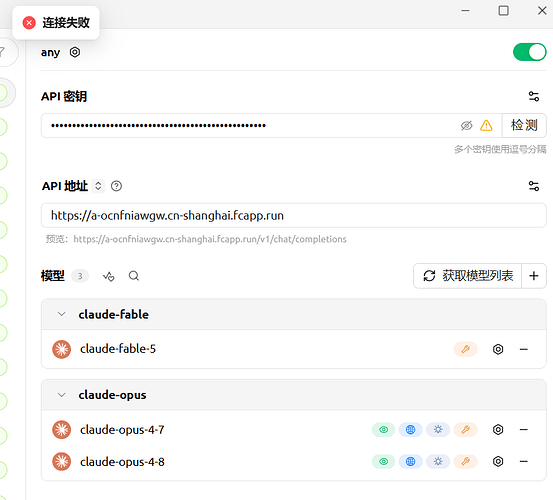Toggle API address format selector arrows

coord(98,186)
